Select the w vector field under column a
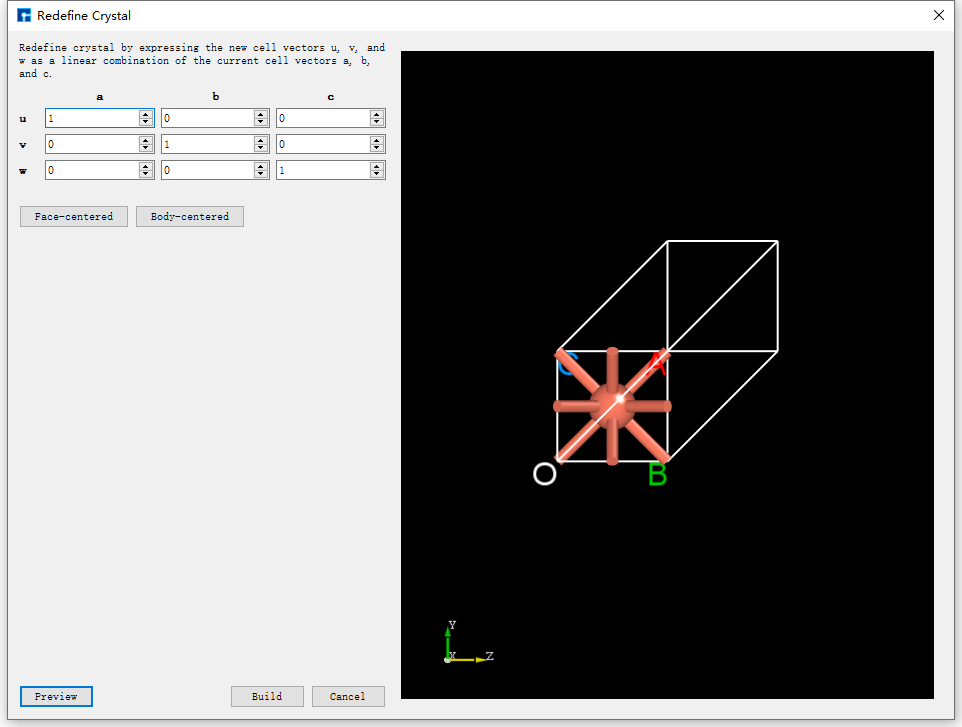Image resolution: width=962 pixels, height=727 pixels. (92, 169)
